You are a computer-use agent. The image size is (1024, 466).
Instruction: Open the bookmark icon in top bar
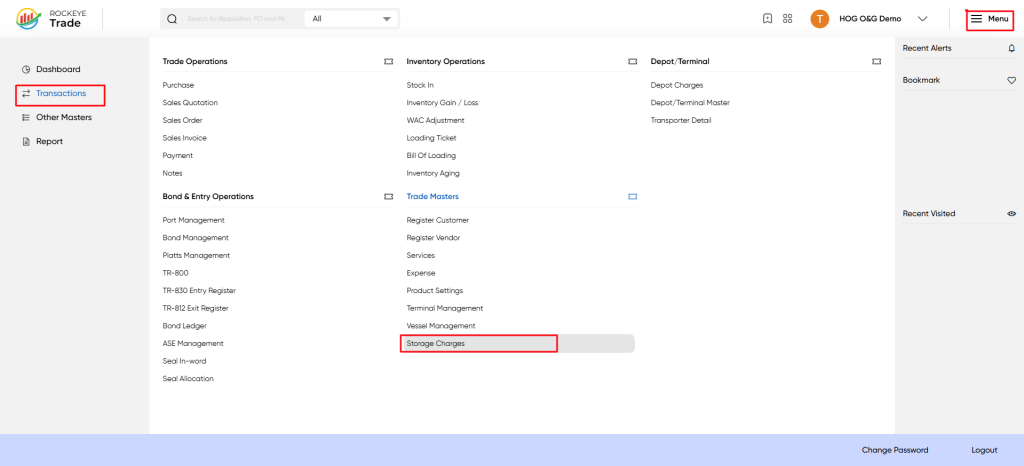coord(767,19)
